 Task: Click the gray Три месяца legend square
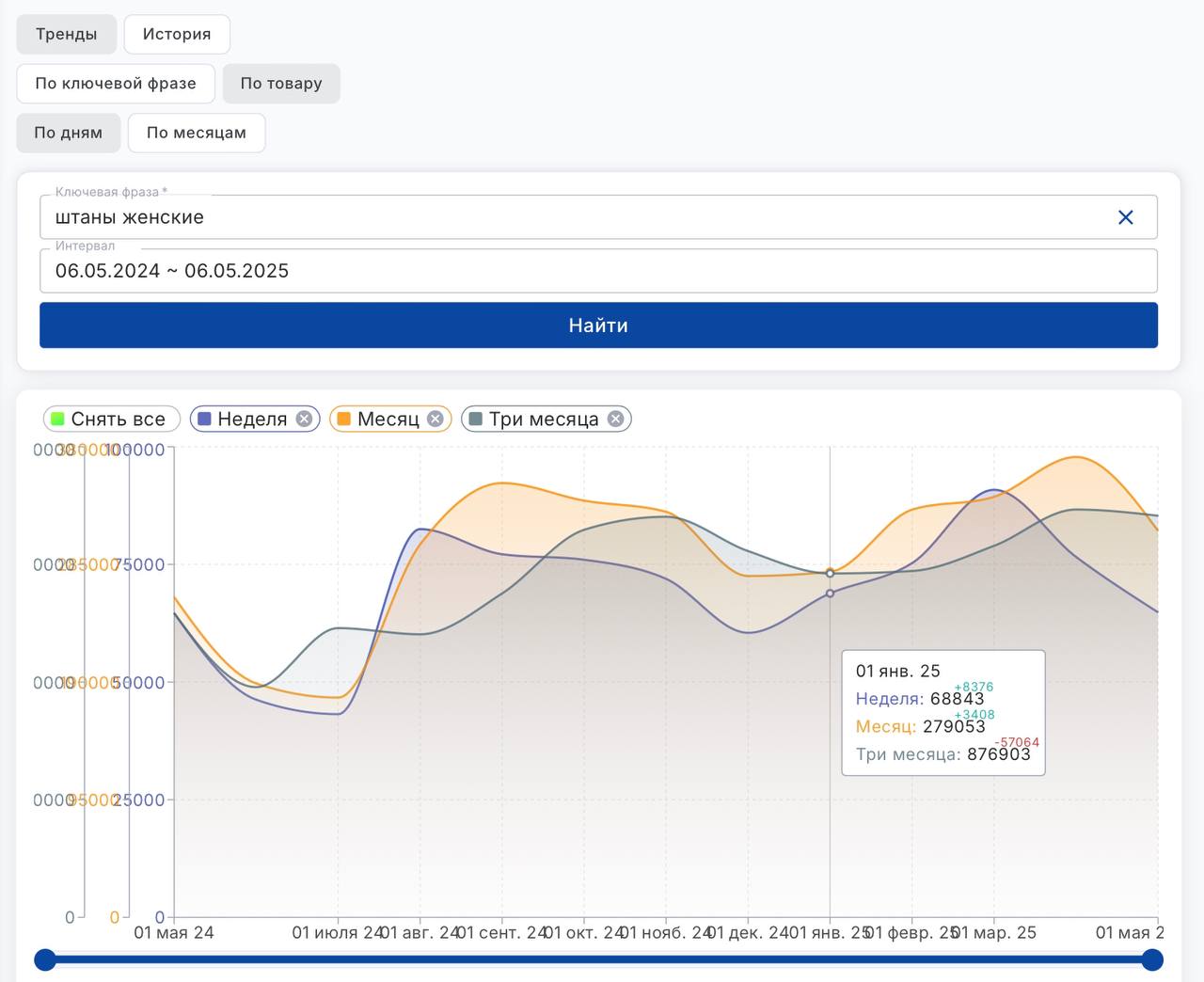tap(476, 420)
